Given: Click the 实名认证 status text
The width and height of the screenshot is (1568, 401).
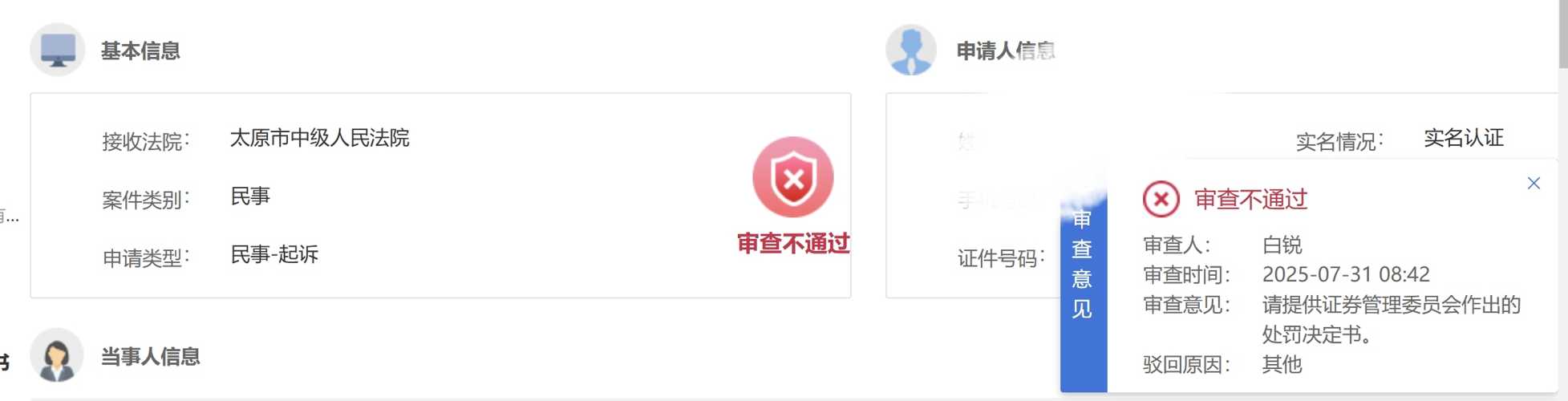Looking at the screenshot, I should point(1464,138).
